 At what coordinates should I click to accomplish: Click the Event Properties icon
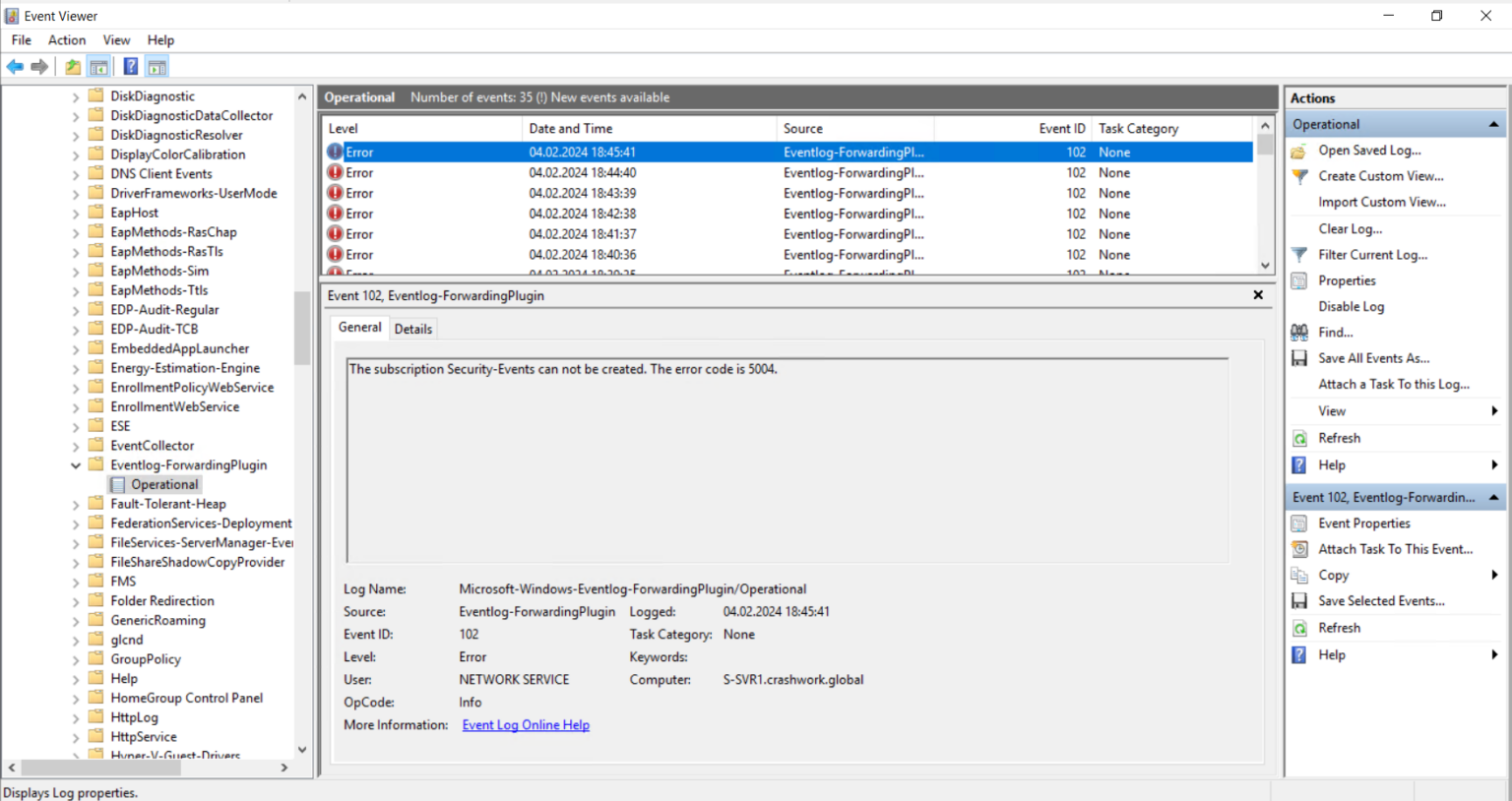tap(1301, 523)
